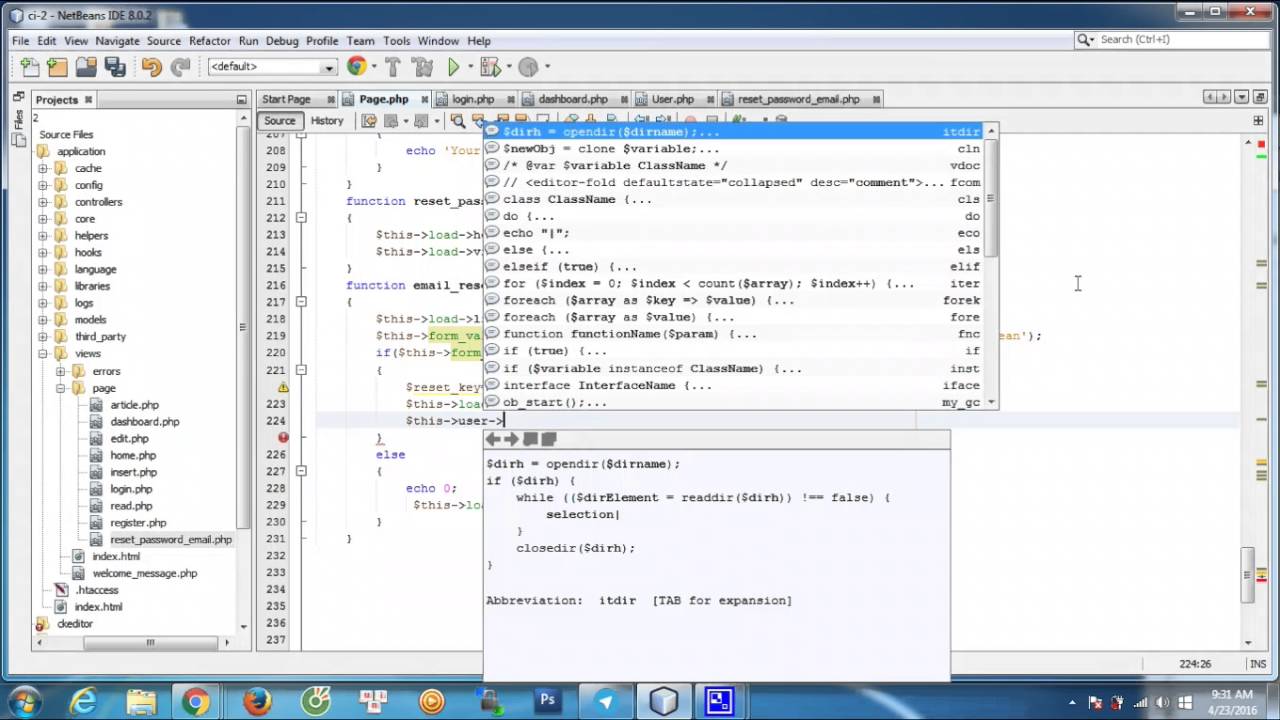Click the Find Selection magnifier icon
Screen dimensions: 1280x720
[x=458, y=121]
